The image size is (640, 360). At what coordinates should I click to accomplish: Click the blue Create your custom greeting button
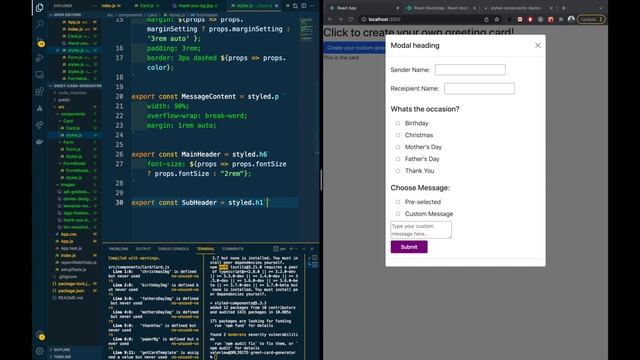(355, 48)
